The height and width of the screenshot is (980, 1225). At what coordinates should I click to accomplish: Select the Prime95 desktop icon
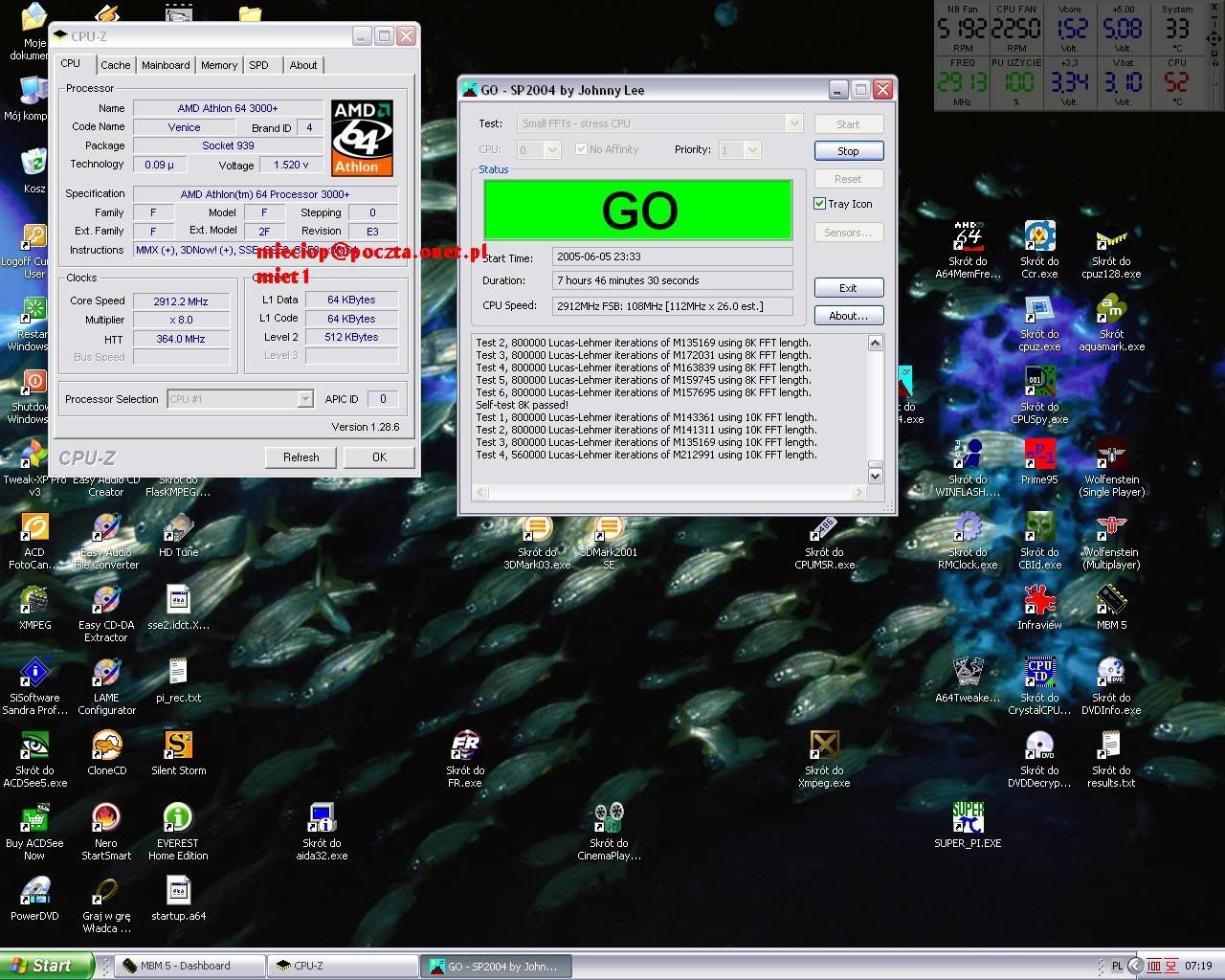1039,461
